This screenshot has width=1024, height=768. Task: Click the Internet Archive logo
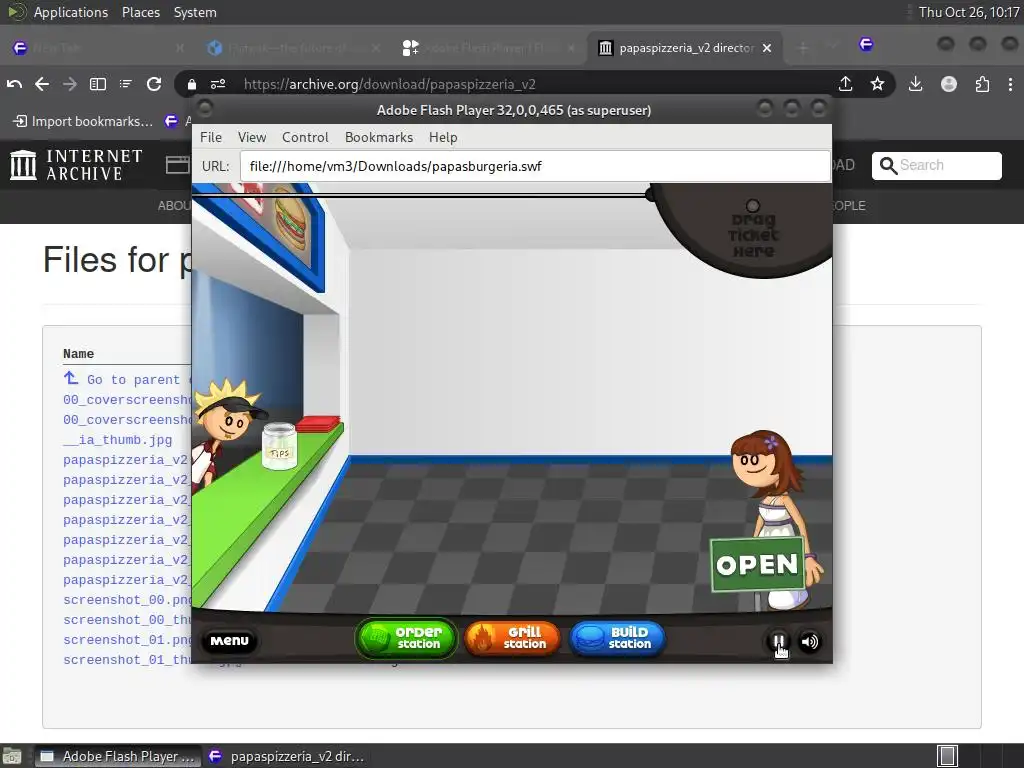point(76,165)
